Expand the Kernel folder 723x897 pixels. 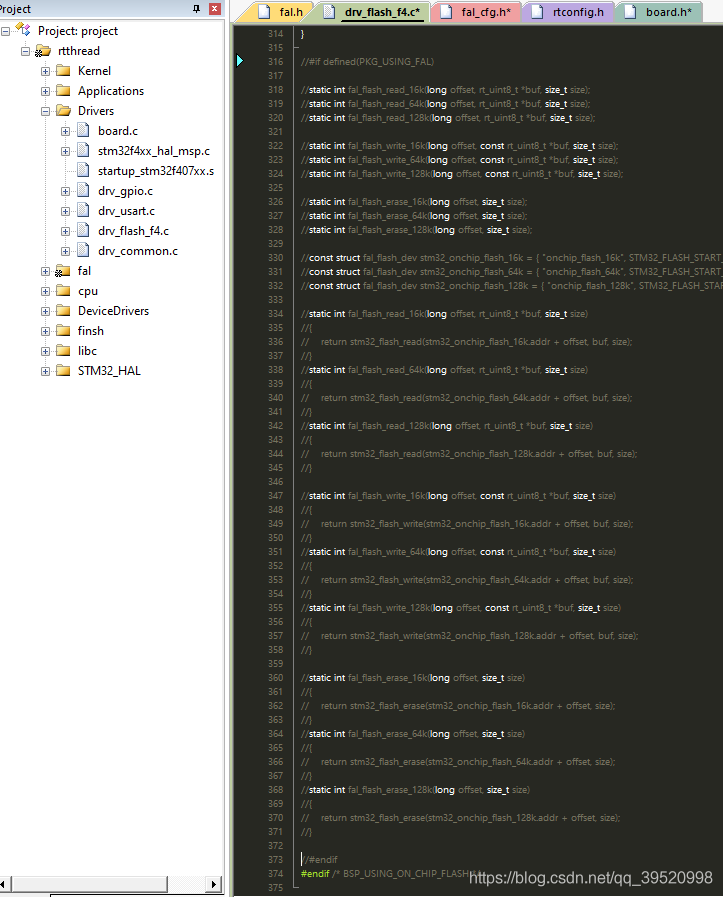click(45, 72)
